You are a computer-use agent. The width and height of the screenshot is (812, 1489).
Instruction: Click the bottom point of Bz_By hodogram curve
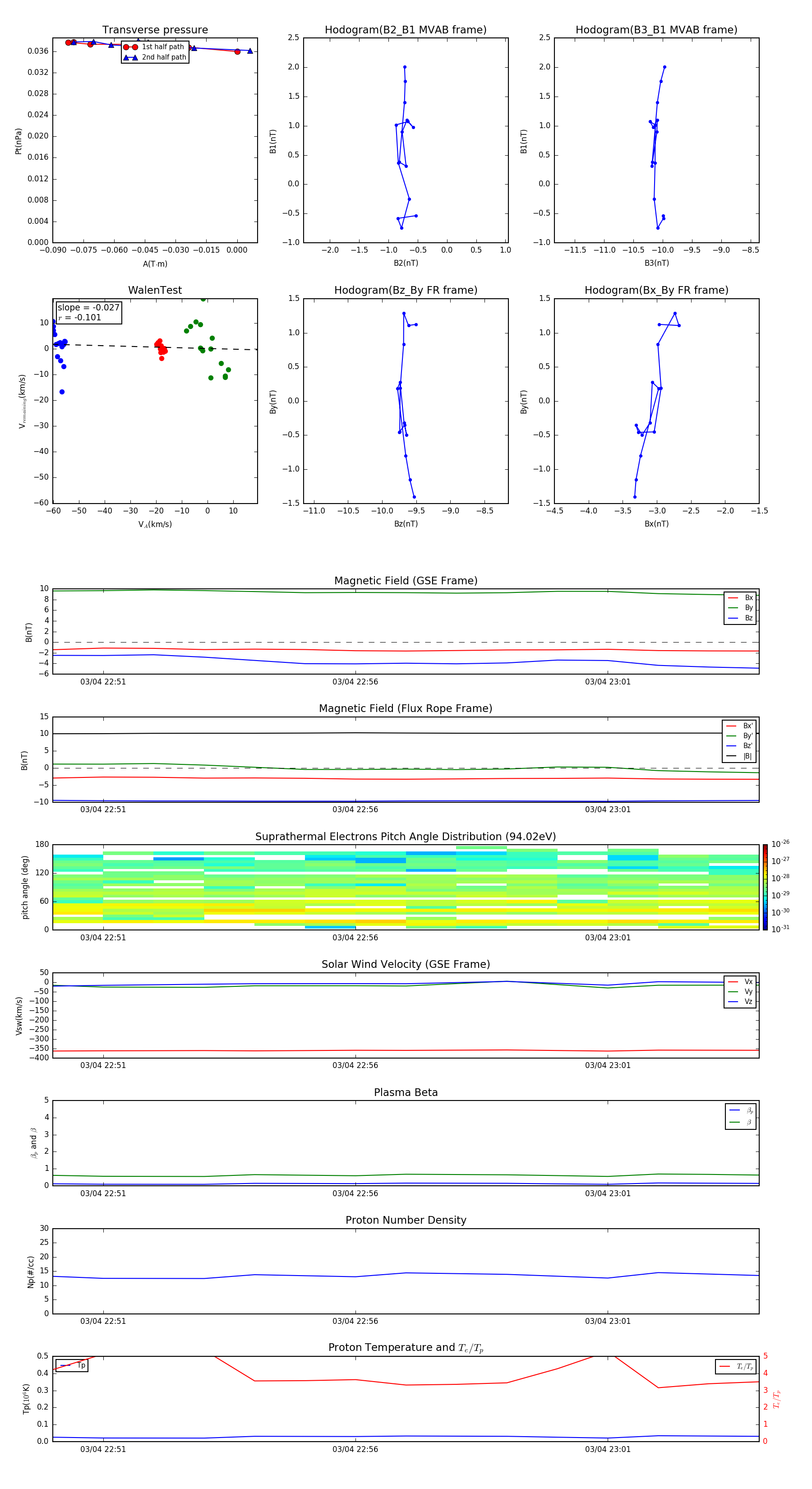pyautogui.click(x=415, y=496)
